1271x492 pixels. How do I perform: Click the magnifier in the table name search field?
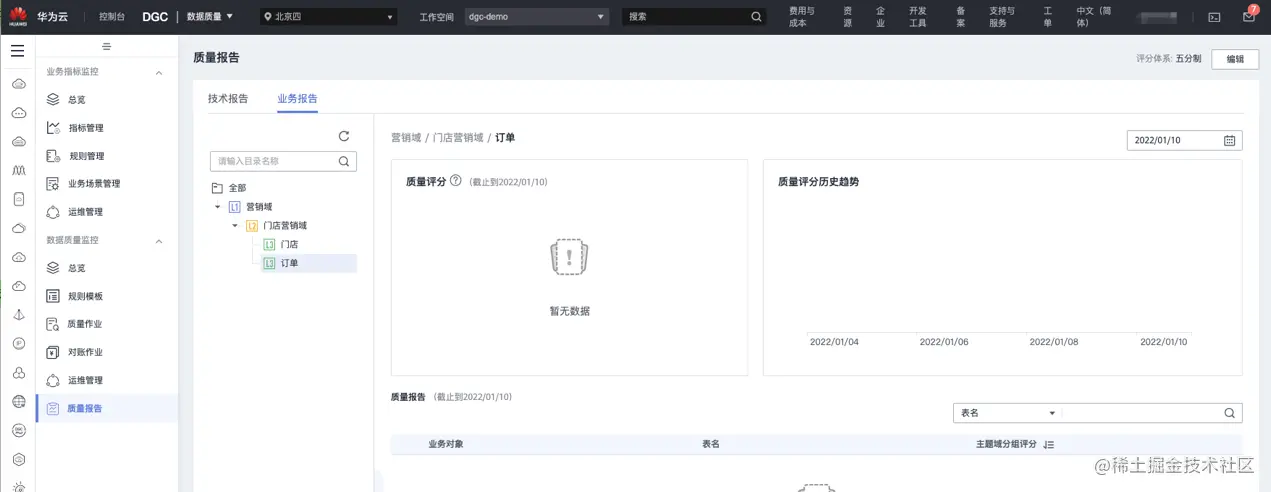tap(1230, 413)
